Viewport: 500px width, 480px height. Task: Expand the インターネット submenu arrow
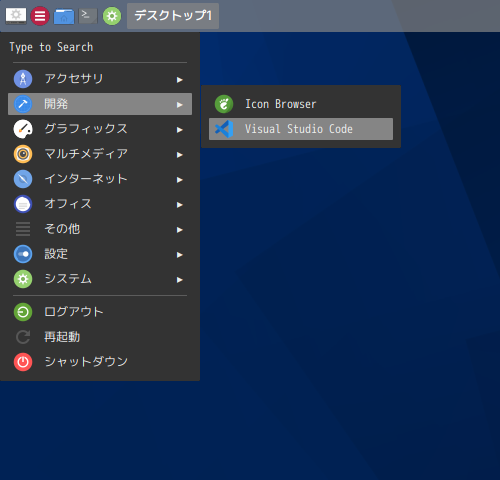[180, 180]
